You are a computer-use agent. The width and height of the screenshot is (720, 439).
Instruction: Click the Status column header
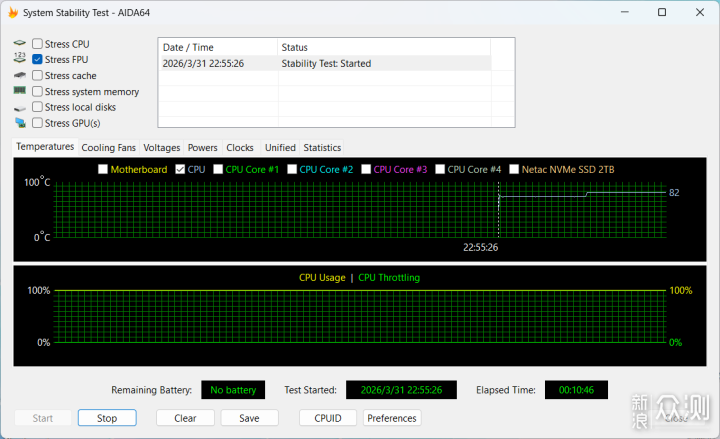tap(384, 47)
